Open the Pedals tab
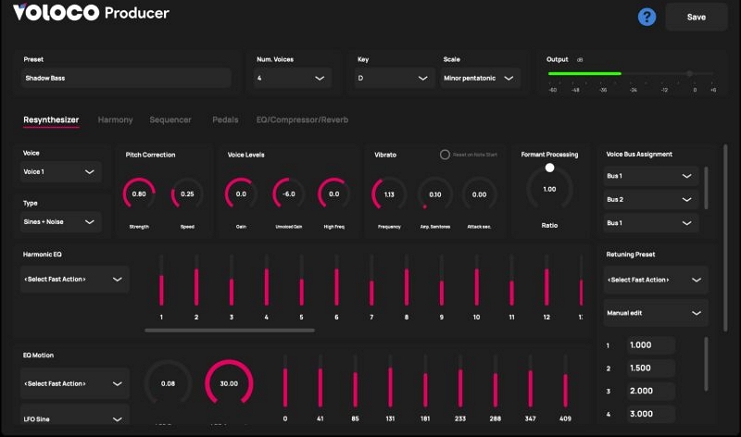741x437 pixels. point(225,120)
